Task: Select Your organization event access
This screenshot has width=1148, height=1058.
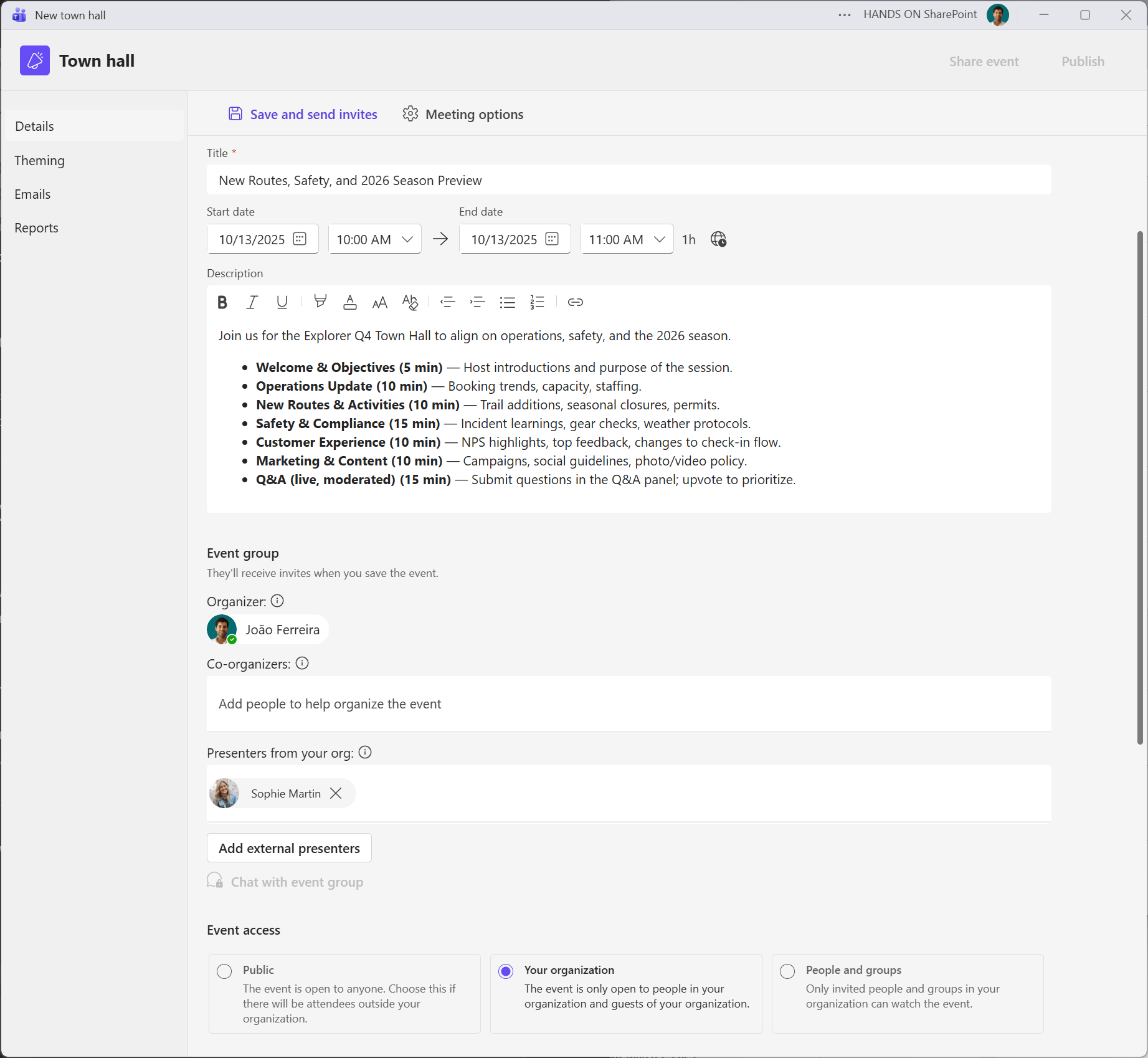Action: pos(506,971)
